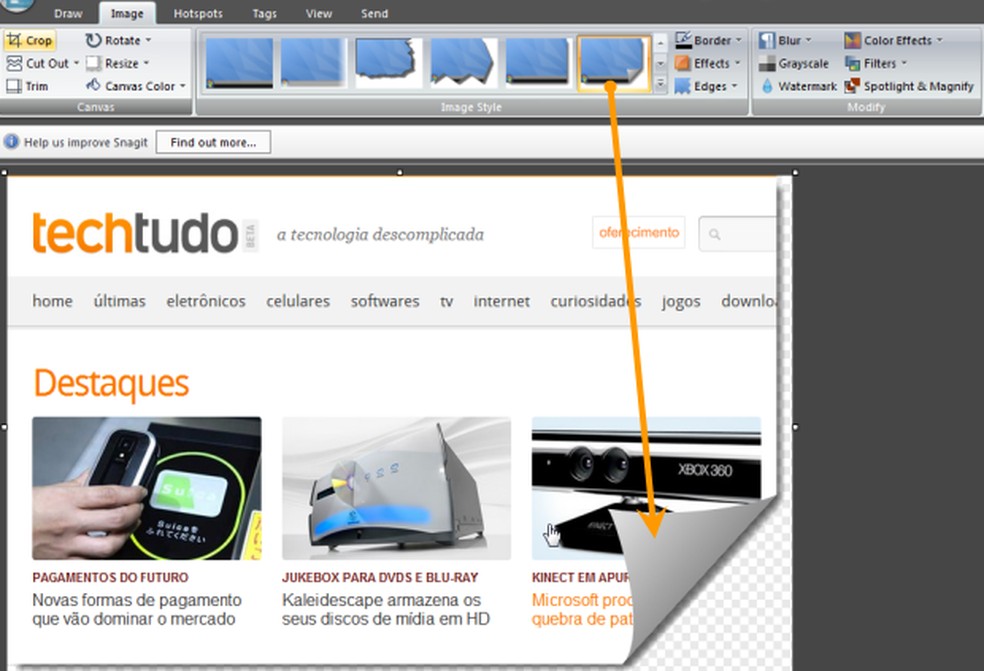The height and width of the screenshot is (671, 984).
Task: Open the Tags tab
Action: point(264,13)
